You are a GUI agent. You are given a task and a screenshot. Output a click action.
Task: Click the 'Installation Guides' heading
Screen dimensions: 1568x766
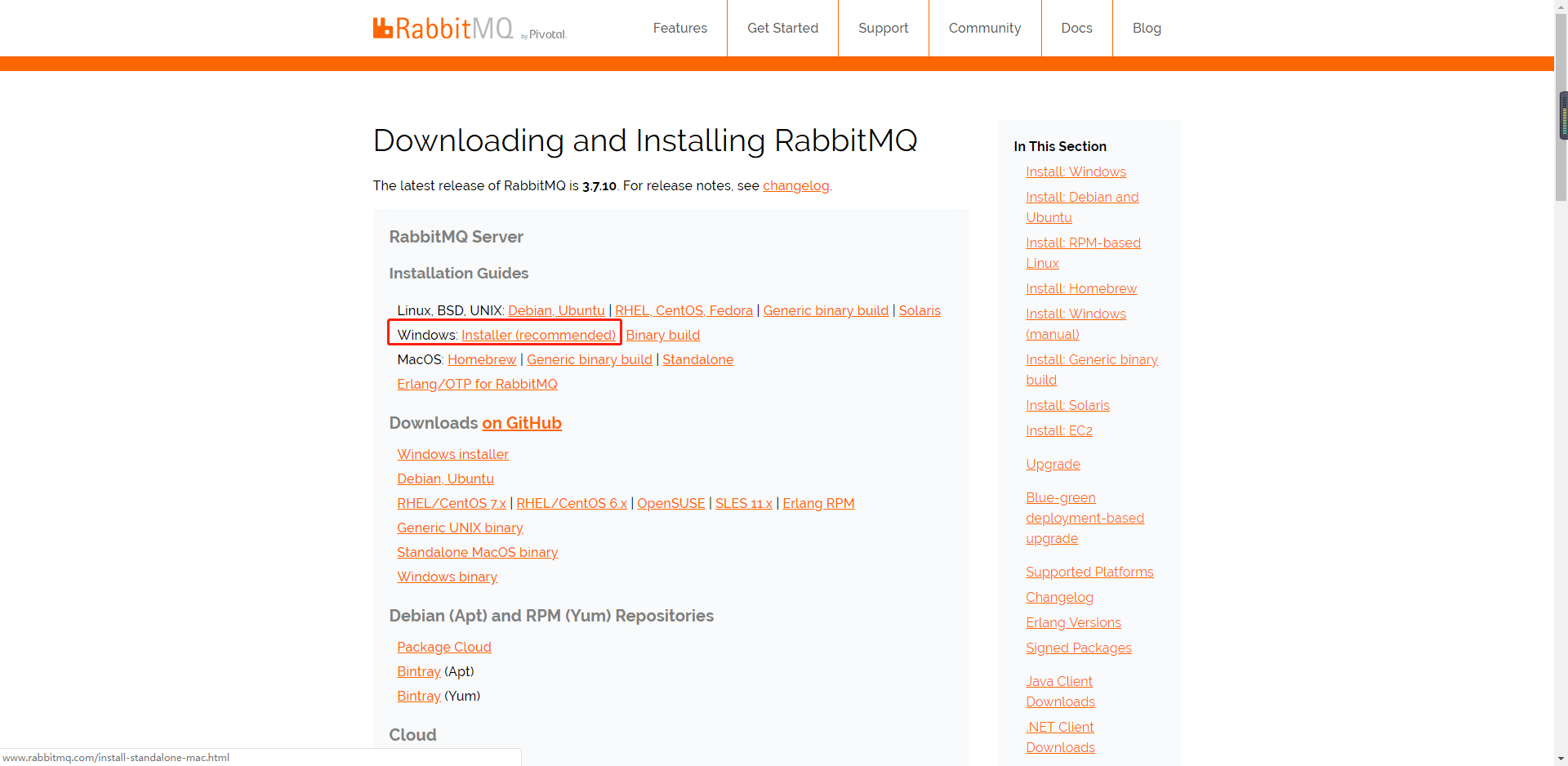458,273
